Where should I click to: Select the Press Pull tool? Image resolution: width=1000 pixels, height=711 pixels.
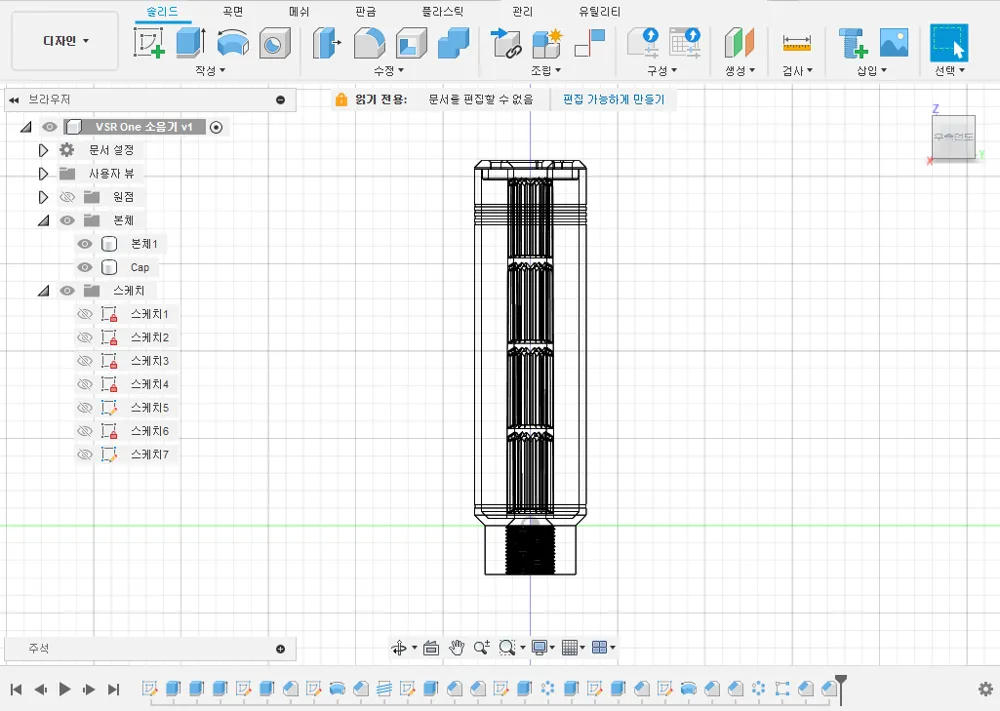coord(327,43)
